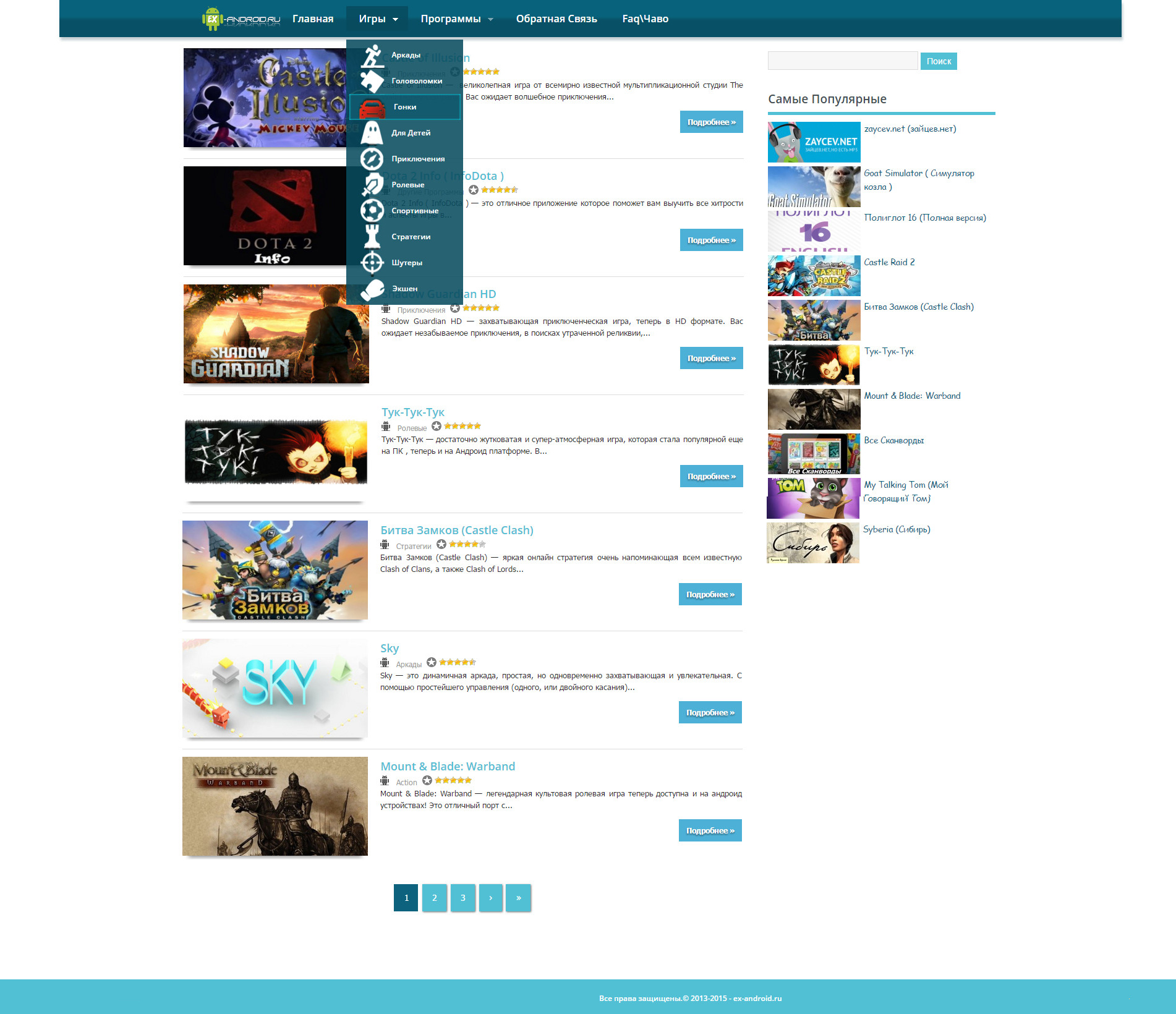Click the Sky game thumbnail image

click(275, 688)
